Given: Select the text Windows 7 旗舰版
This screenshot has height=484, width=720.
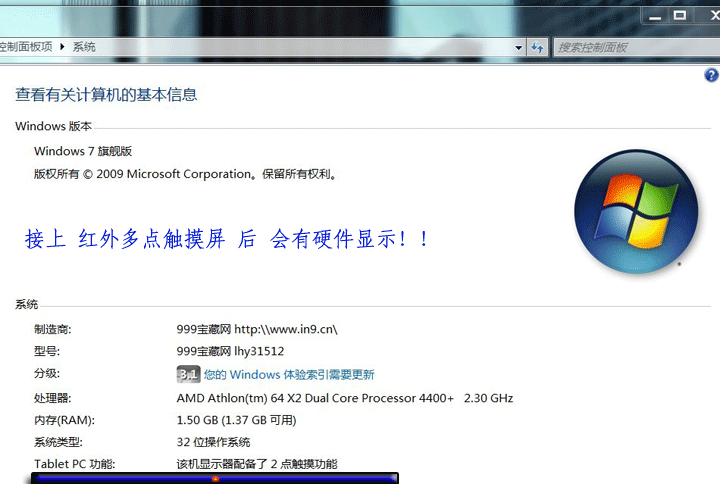Looking at the screenshot, I should [83, 151].
